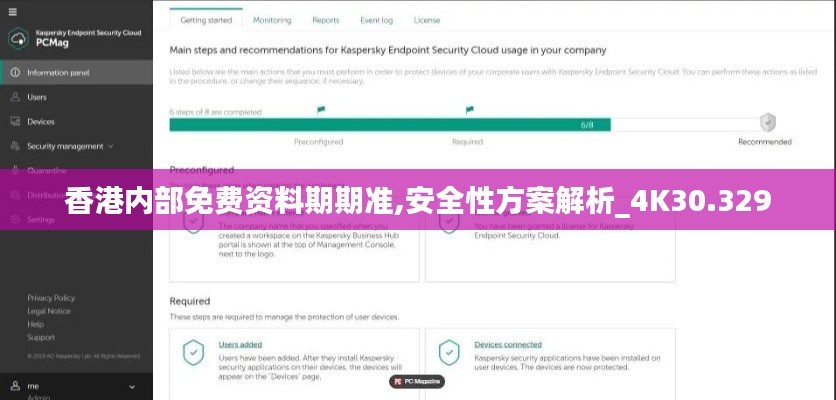Select the Event log tab
This screenshot has width=836, height=400.
376,20
